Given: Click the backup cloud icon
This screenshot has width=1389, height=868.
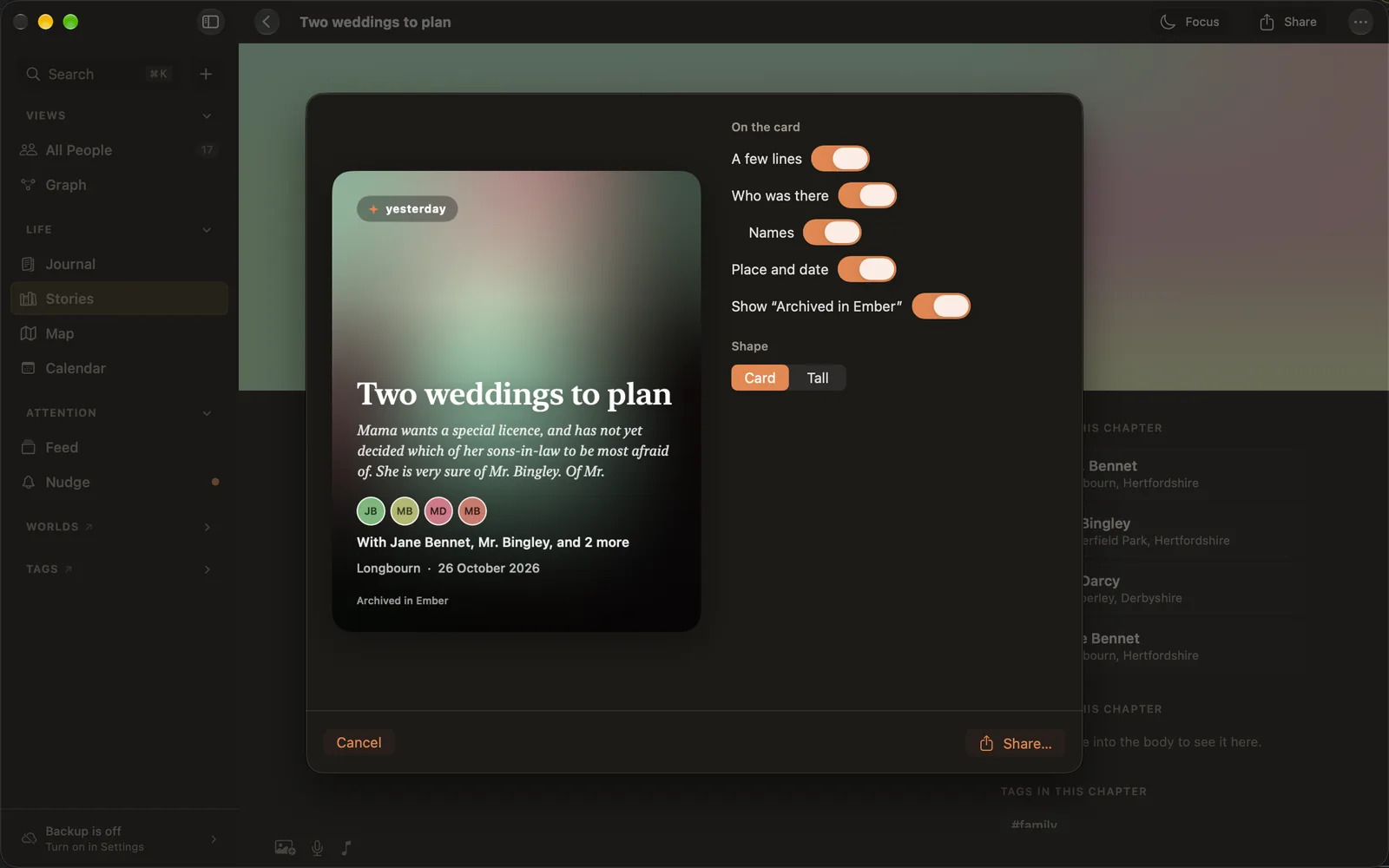Looking at the screenshot, I should tap(29, 838).
